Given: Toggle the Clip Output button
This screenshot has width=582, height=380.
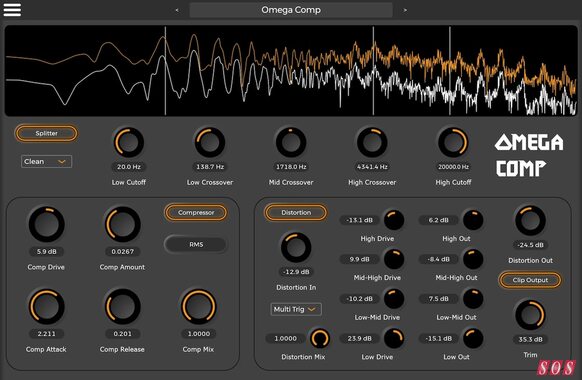Looking at the screenshot, I should coord(530,280).
